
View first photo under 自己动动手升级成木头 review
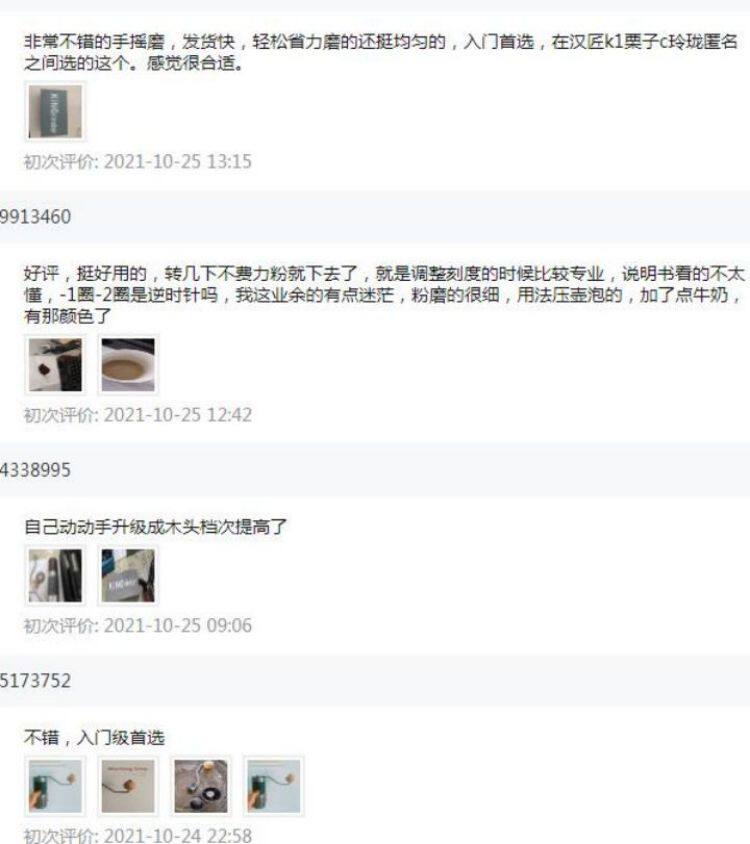(55, 575)
